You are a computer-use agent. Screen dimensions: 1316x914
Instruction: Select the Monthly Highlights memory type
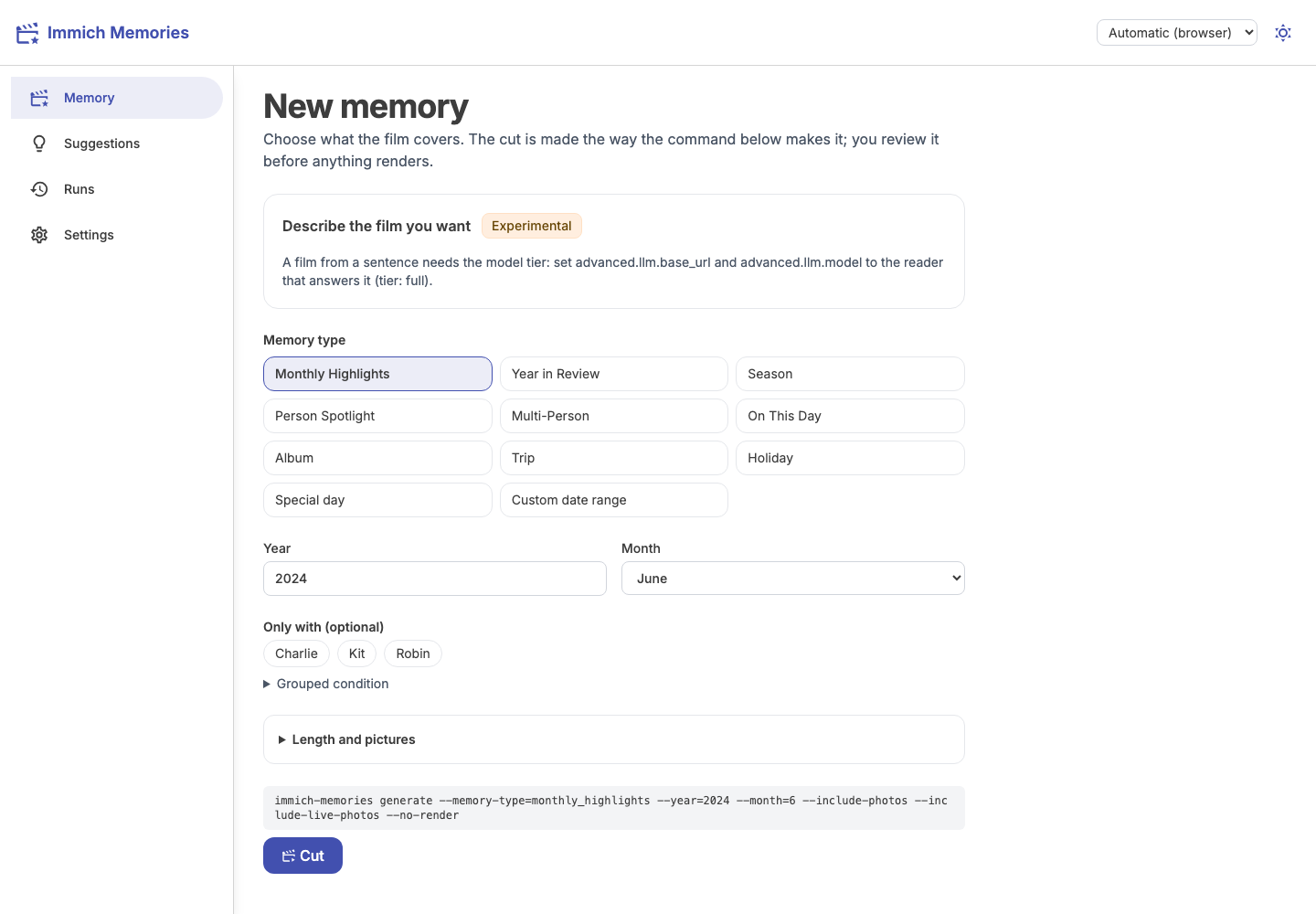[377, 374]
